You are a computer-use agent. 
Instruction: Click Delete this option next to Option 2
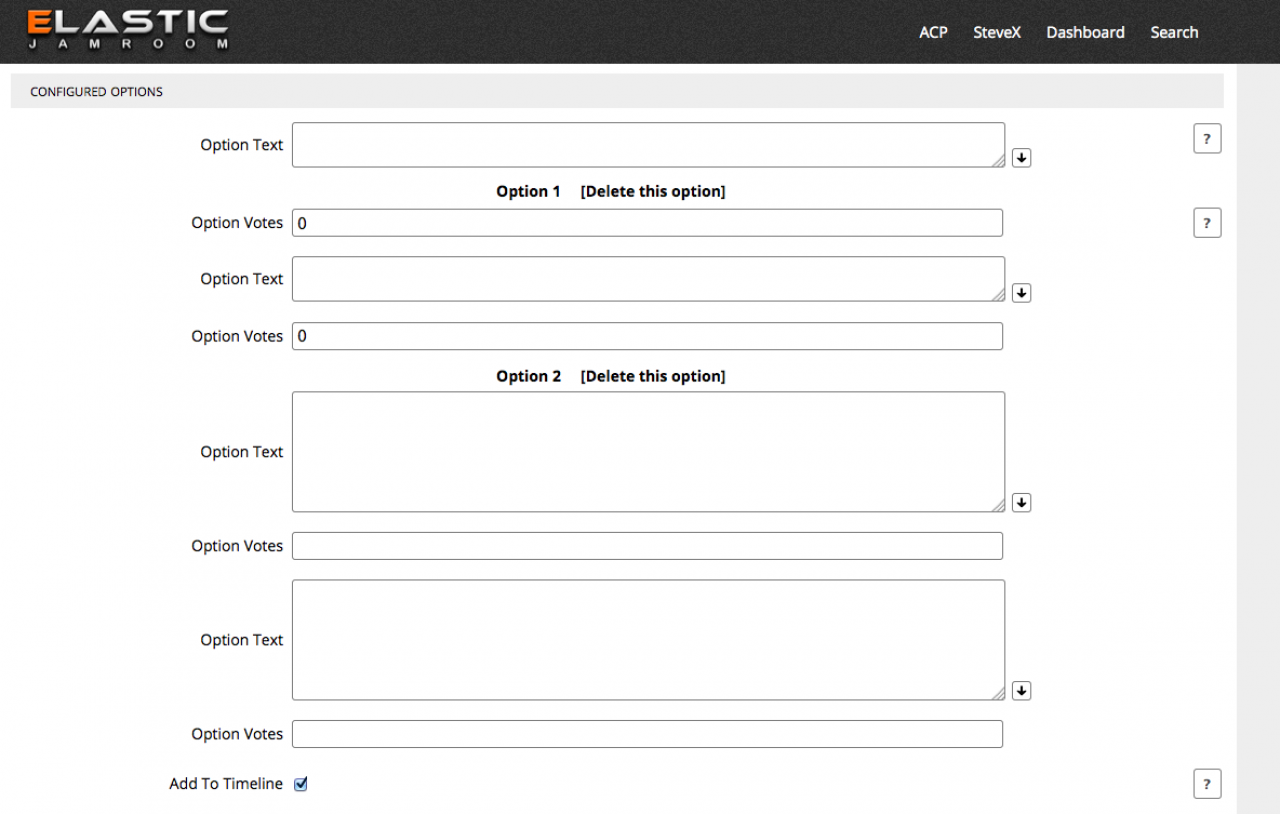click(x=652, y=376)
